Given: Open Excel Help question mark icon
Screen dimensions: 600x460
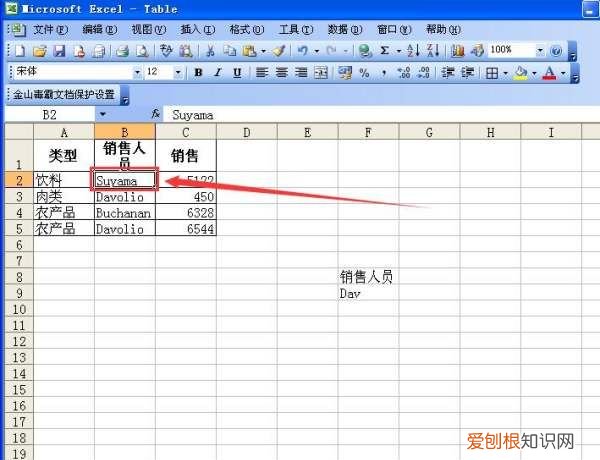Looking at the screenshot, I should [556, 51].
